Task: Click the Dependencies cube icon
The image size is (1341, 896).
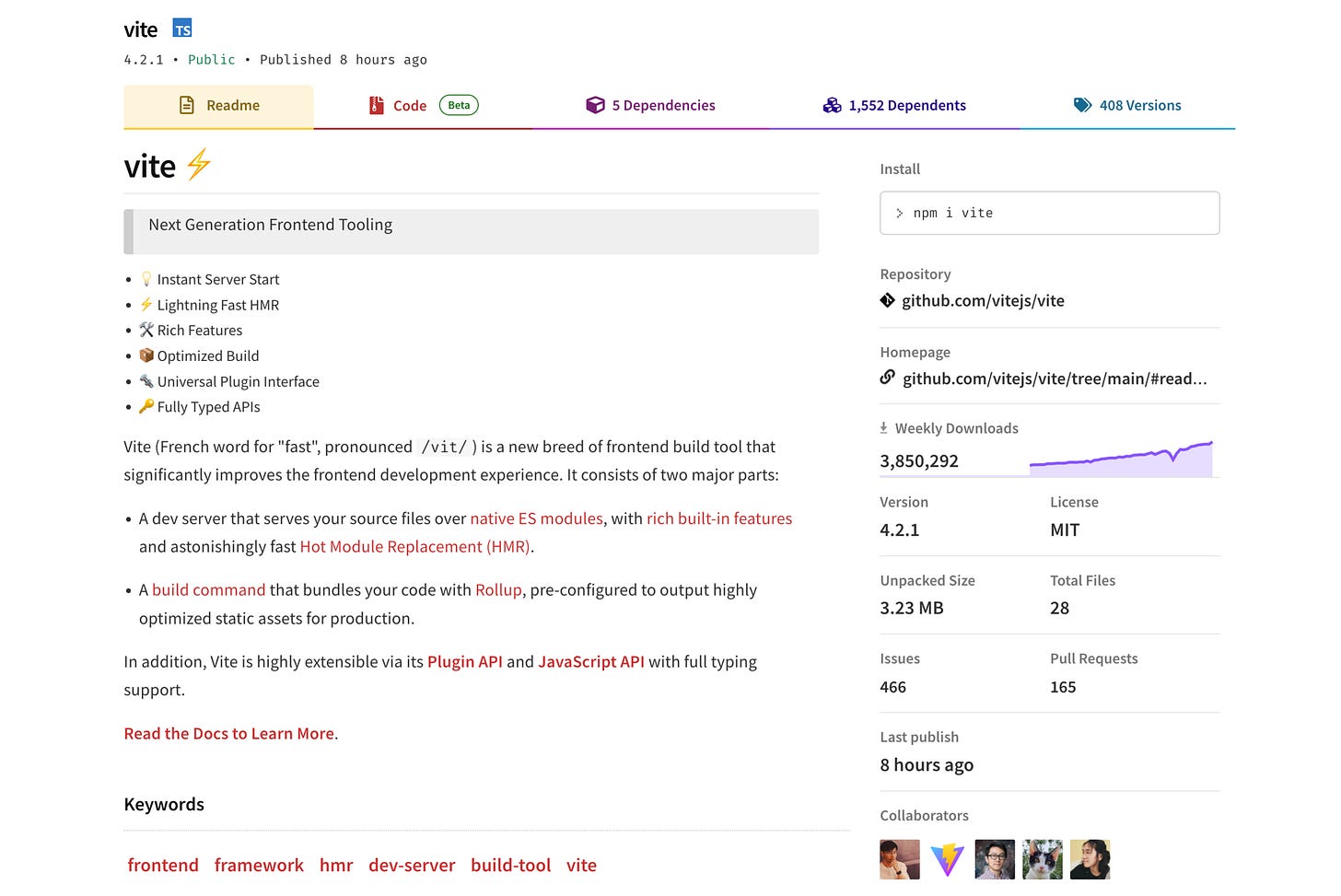Action: click(x=595, y=105)
